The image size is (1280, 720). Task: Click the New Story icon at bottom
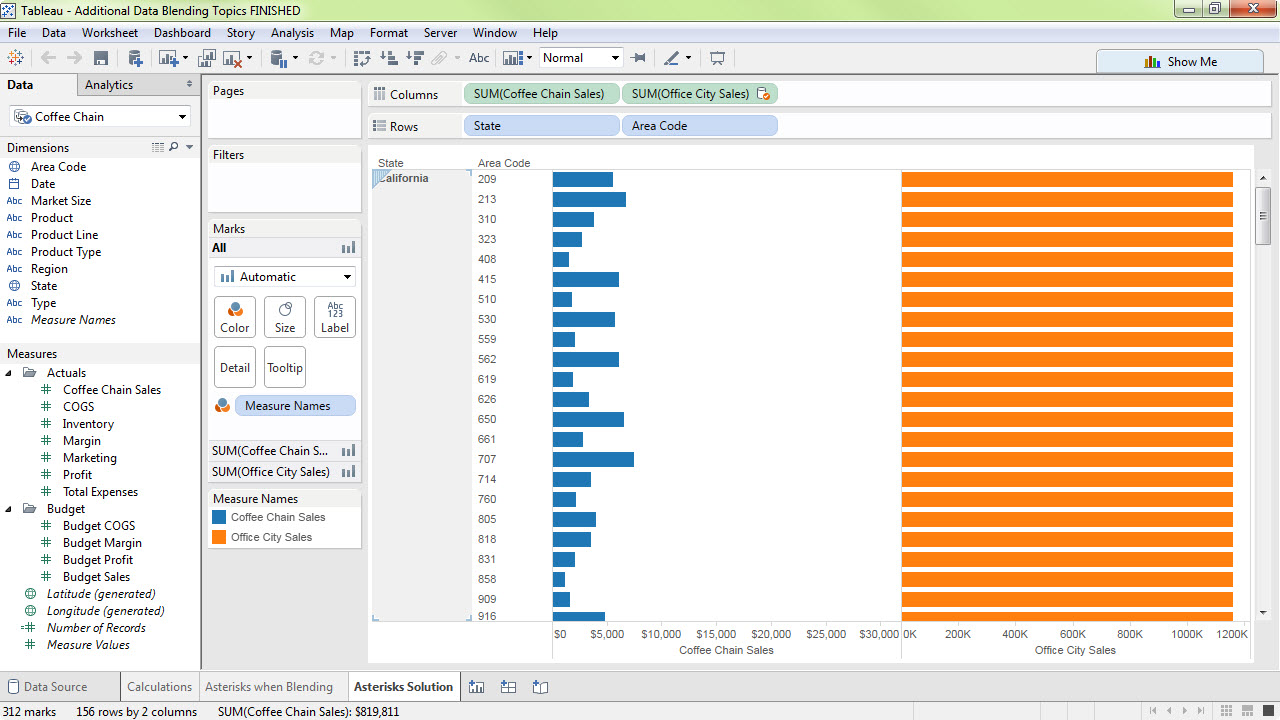(x=540, y=687)
